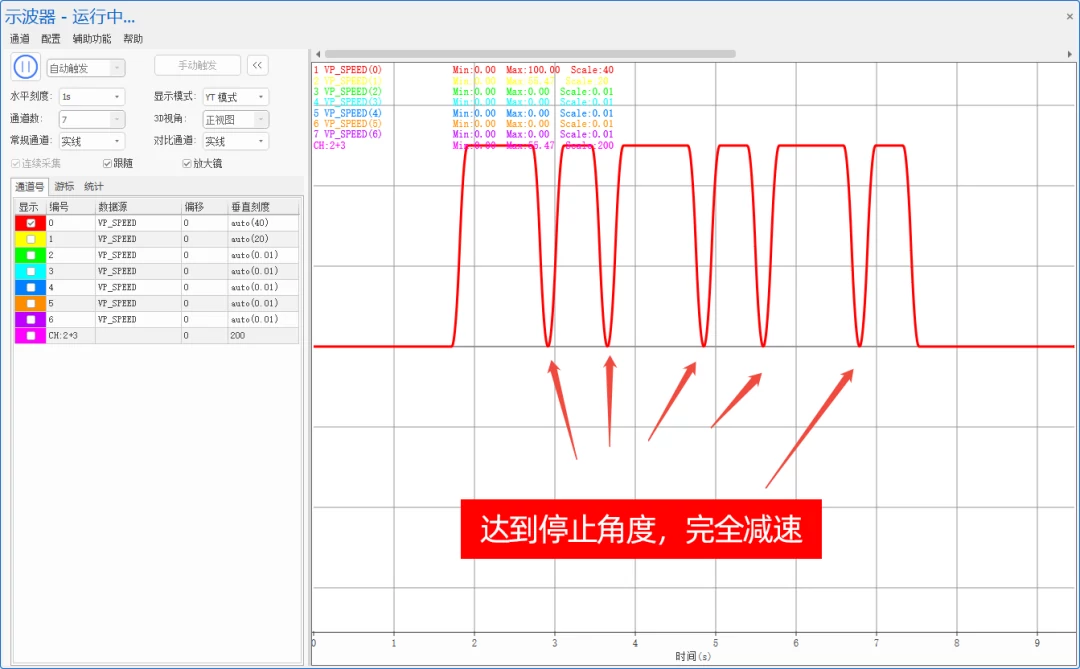Enable the display checkbox for channel 6
This screenshot has width=1080, height=669.
pos(31,320)
